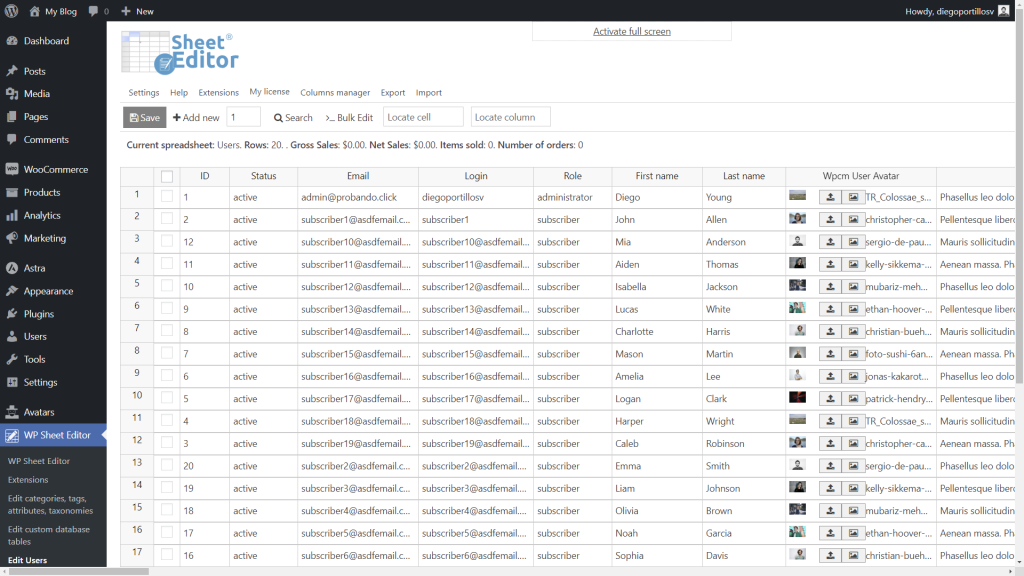This screenshot has width=1024, height=576.
Task: Select the checkbox on Isabella Jackson's row
Action: [x=166, y=286]
